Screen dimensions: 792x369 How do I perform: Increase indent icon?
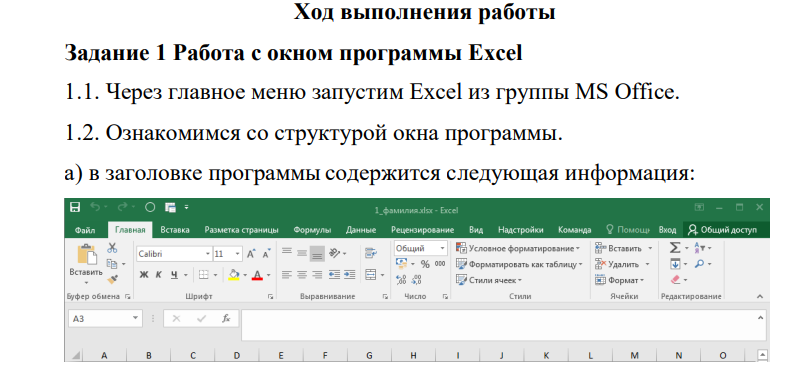click(x=350, y=275)
